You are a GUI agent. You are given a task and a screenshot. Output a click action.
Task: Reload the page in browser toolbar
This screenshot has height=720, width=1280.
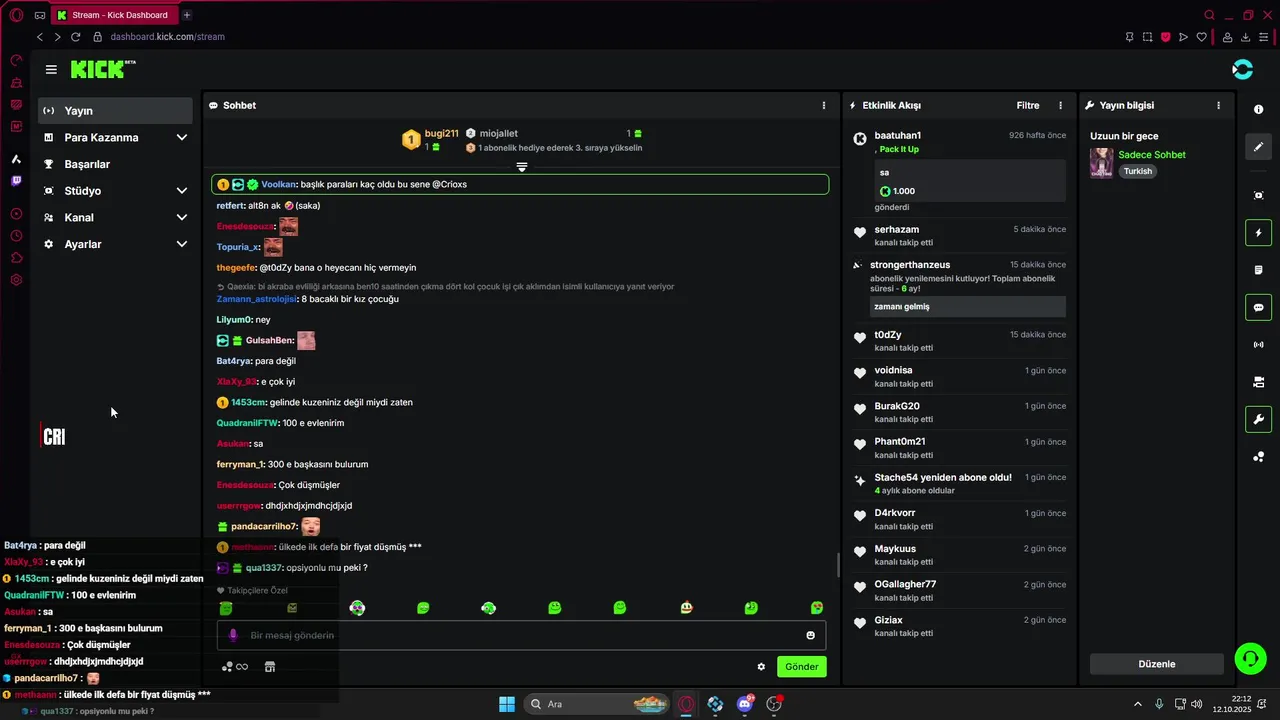[75, 37]
